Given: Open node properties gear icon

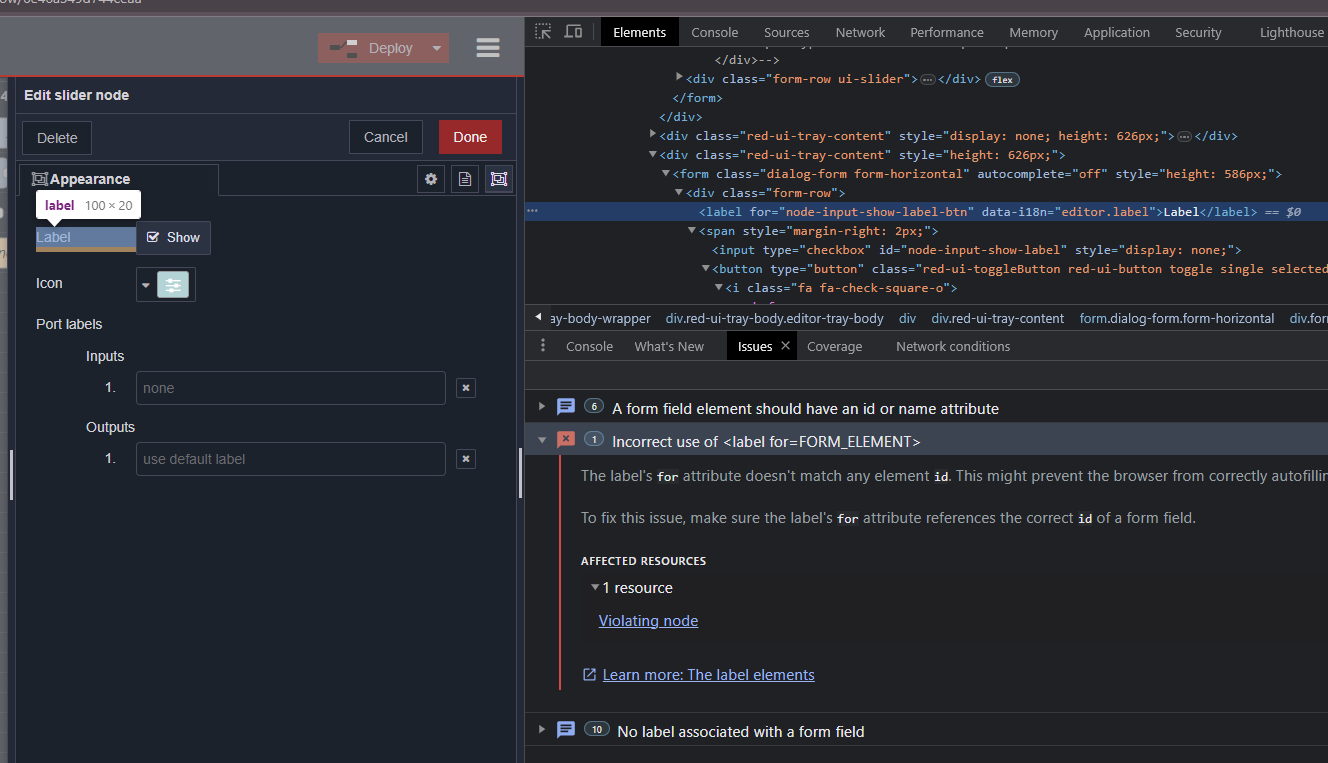Looking at the screenshot, I should click(431, 179).
